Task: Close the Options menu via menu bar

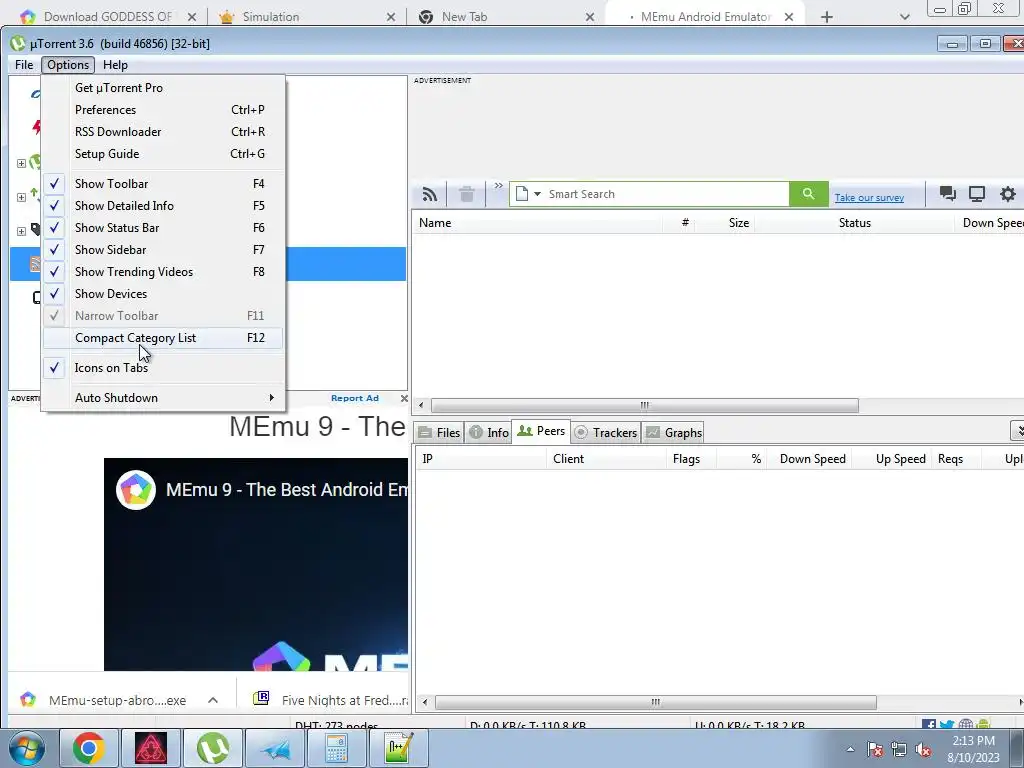Action: pyautogui.click(x=68, y=65)
